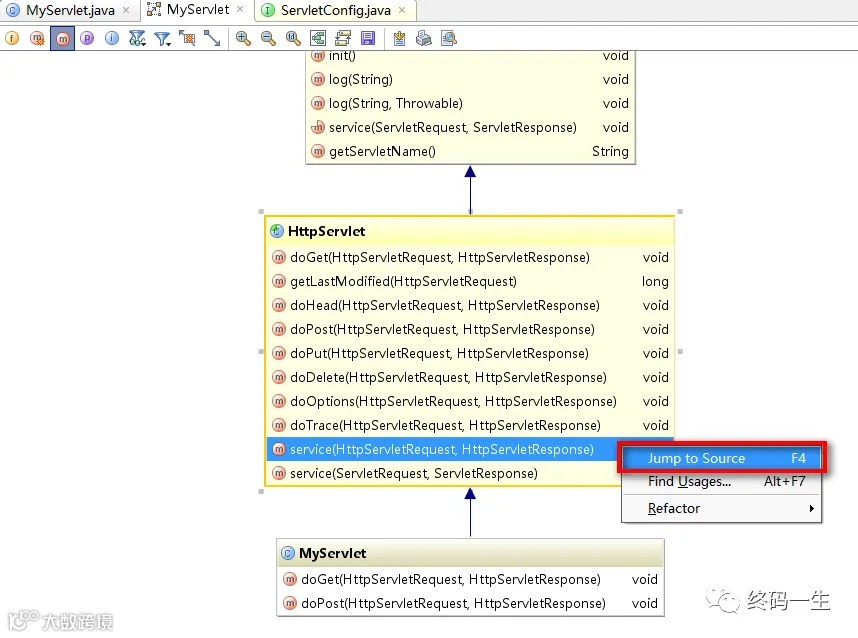This screenshot has width=858, height=638.
Task: Select doPut method in HttpServlet
Action: [x=469, y=353]
